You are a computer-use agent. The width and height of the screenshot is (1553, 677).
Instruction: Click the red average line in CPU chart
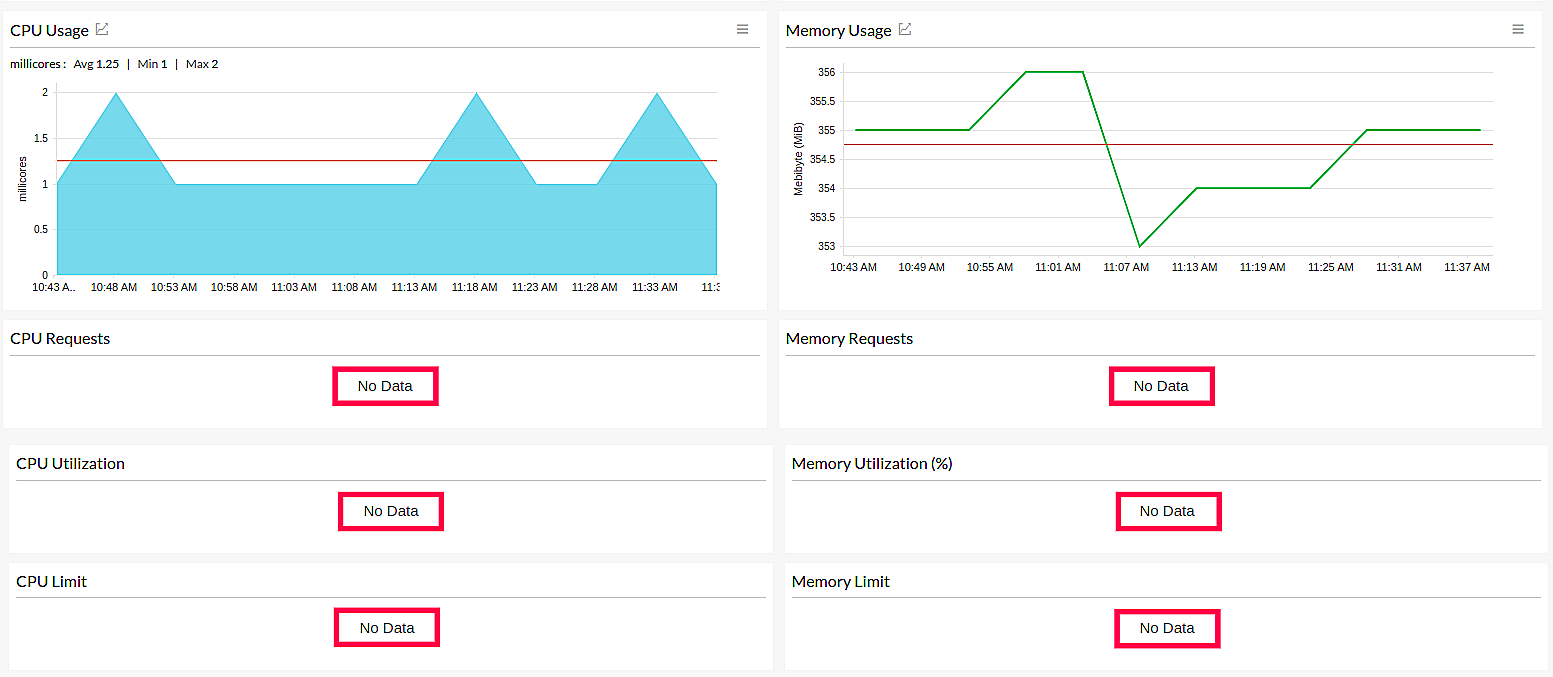[x=300, y=160]
